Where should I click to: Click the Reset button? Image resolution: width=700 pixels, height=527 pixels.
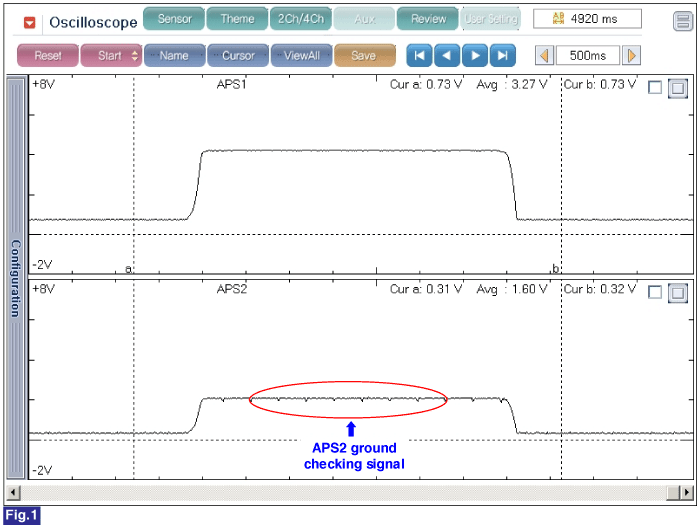[x=48, y=55]
